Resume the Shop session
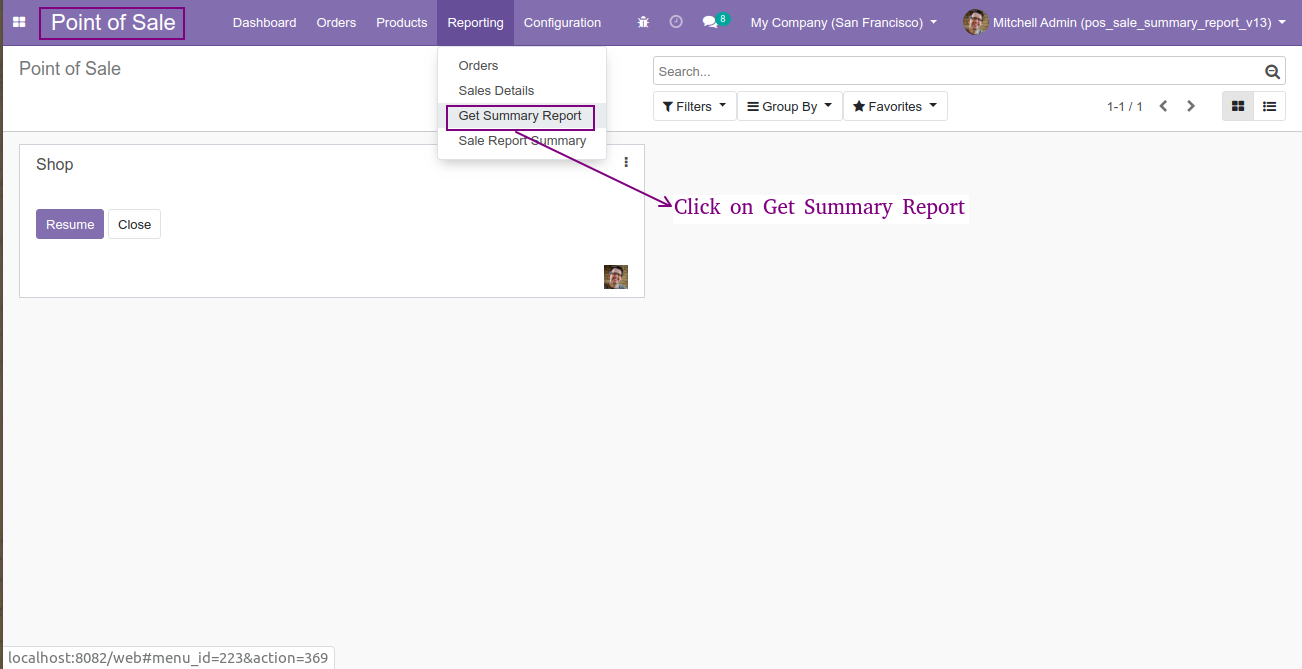 coord(70,224)
